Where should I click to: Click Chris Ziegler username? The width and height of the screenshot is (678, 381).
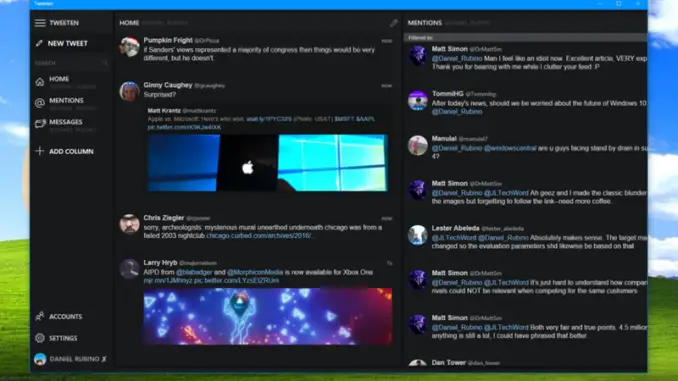tap(164, 218)
